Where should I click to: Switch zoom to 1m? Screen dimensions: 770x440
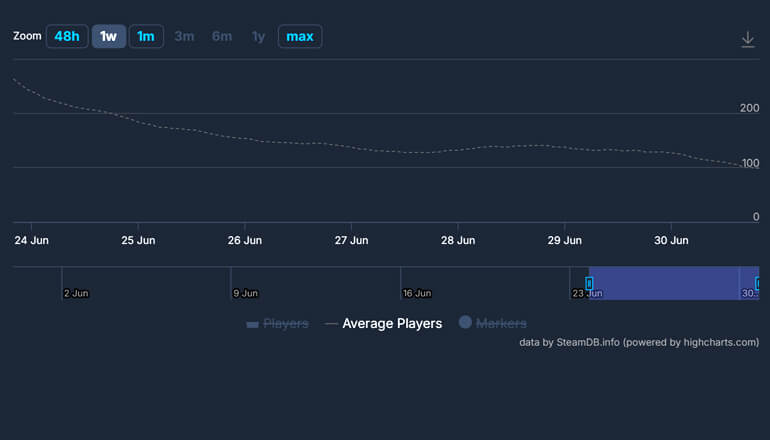146,37
